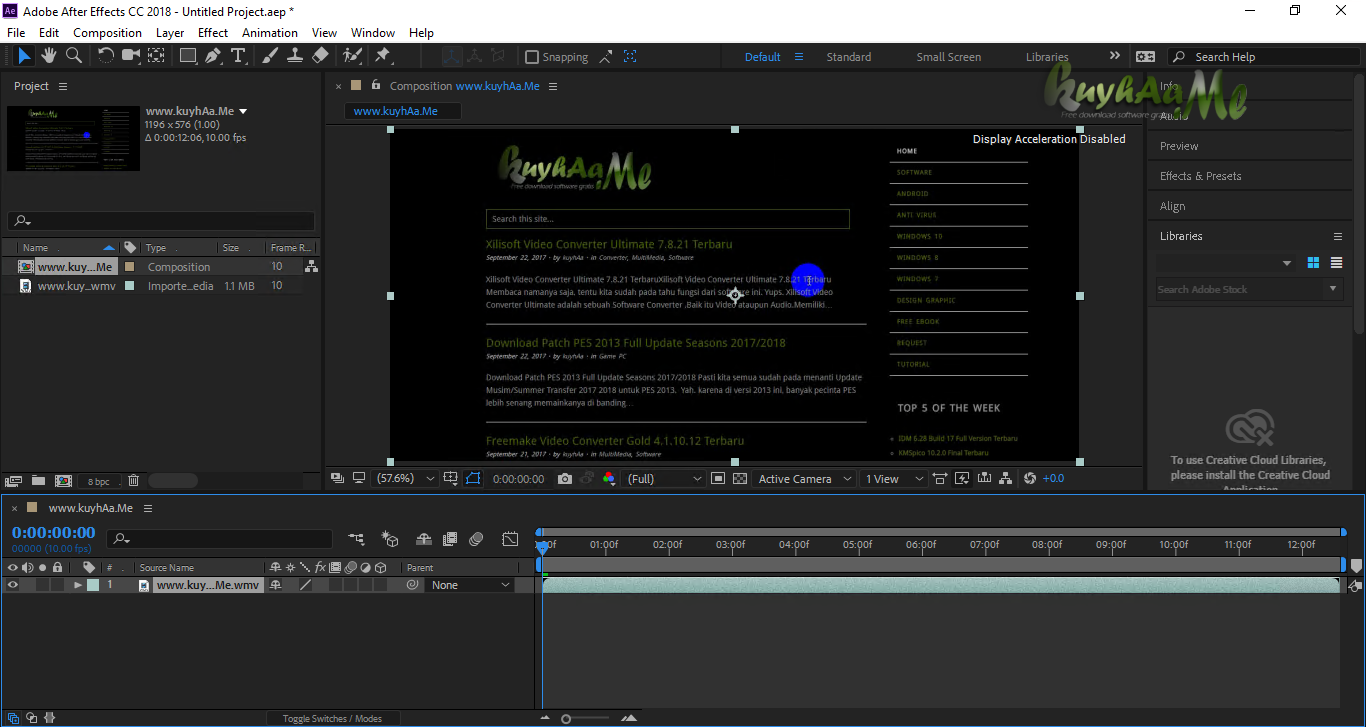
Task: Toggle Hide Shy Layers switch in timeline
Action: pos(424,539)
